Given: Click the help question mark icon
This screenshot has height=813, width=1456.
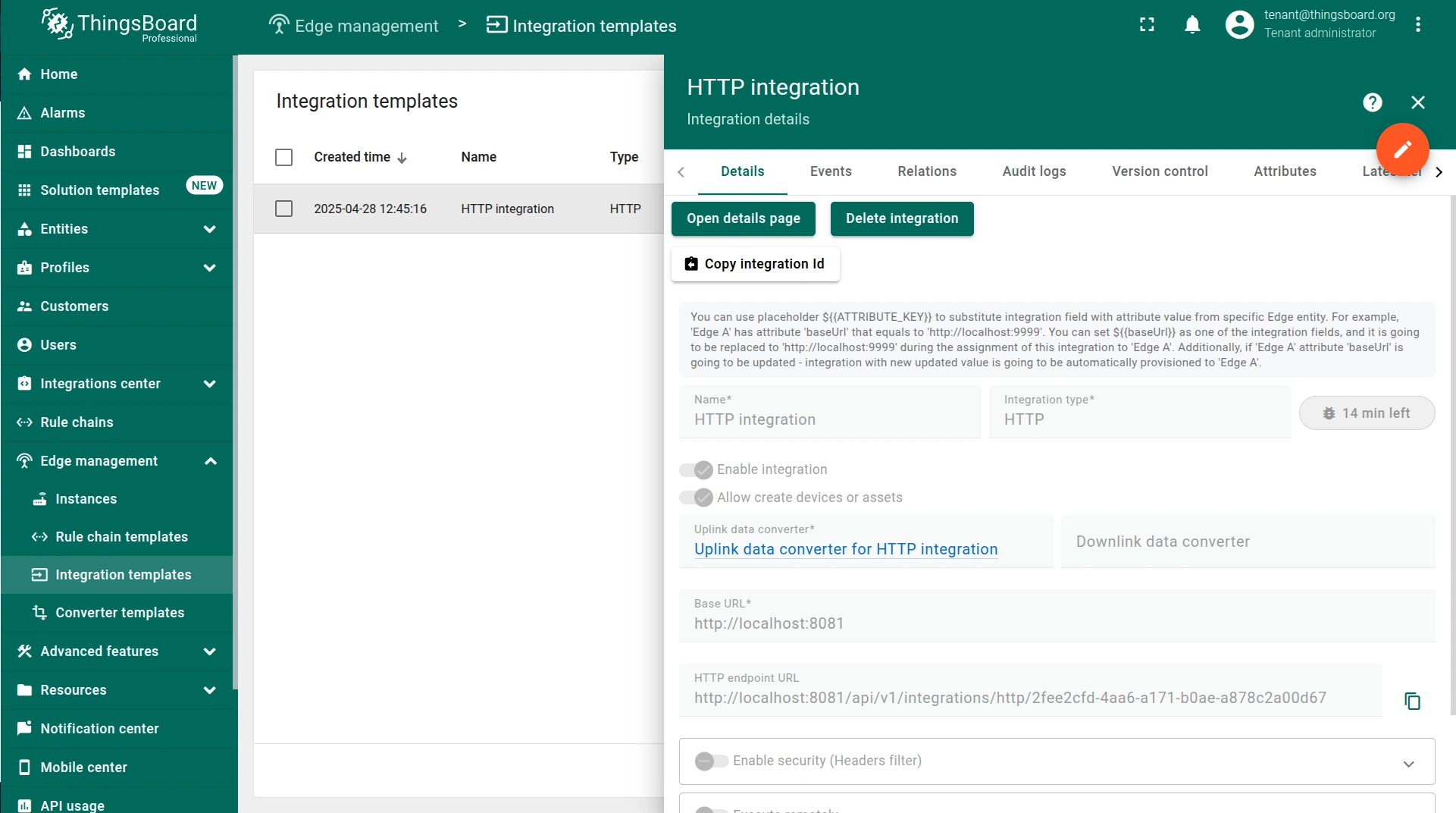Looking at the screenshot, I should (x=1372, y=102).
